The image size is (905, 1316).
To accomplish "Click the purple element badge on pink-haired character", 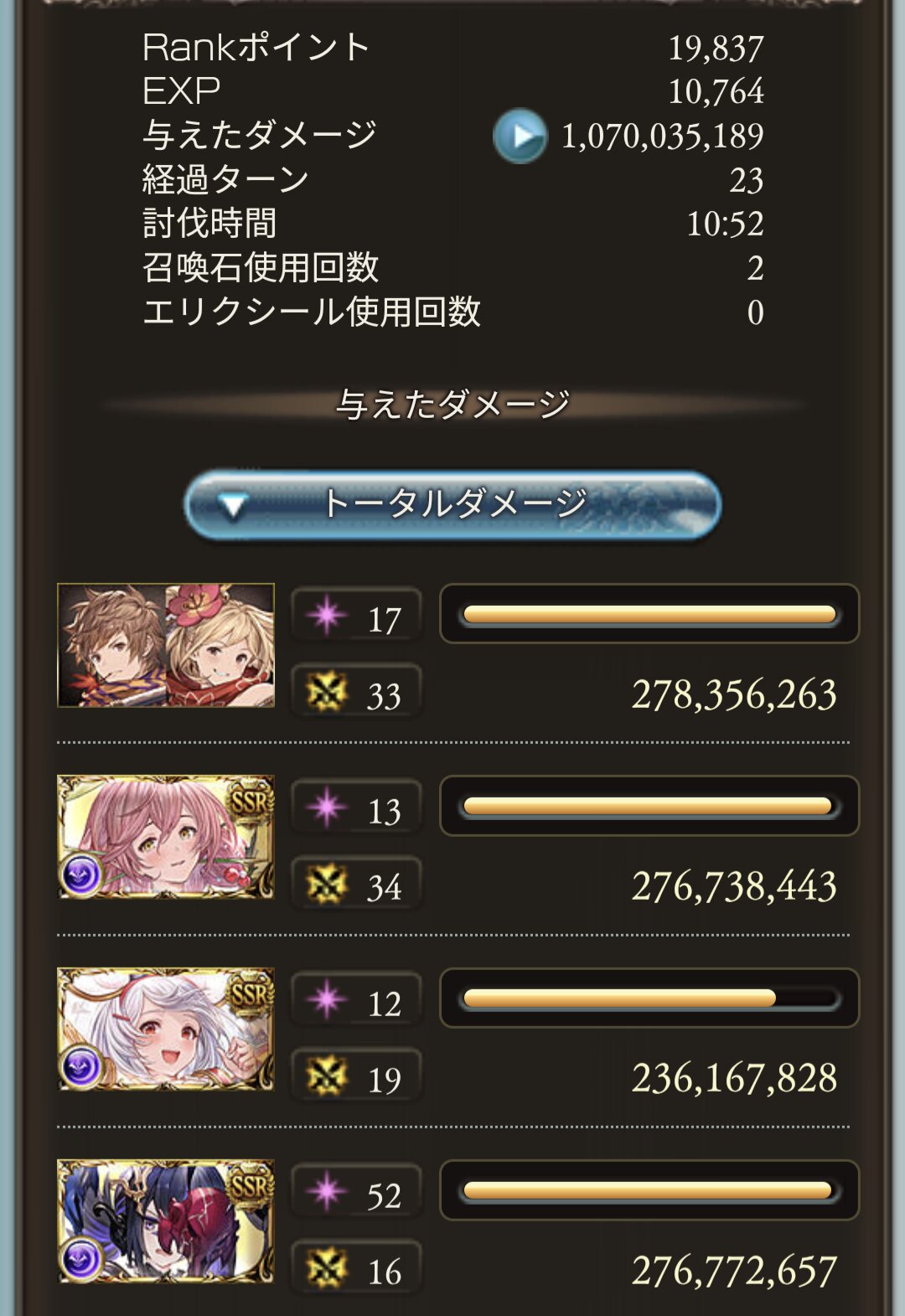I will point(82,875).
